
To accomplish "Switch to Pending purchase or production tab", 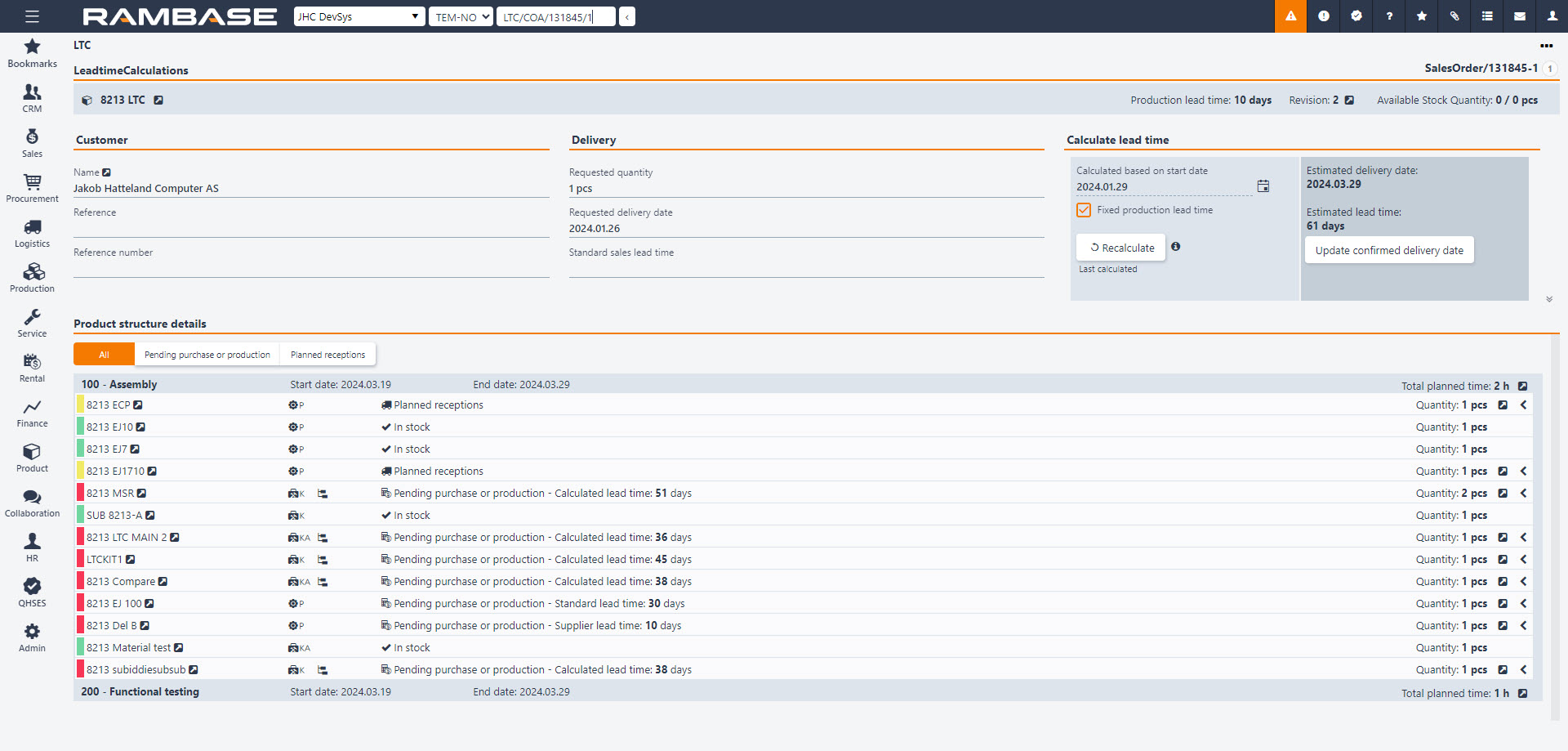I will (207, 355).
